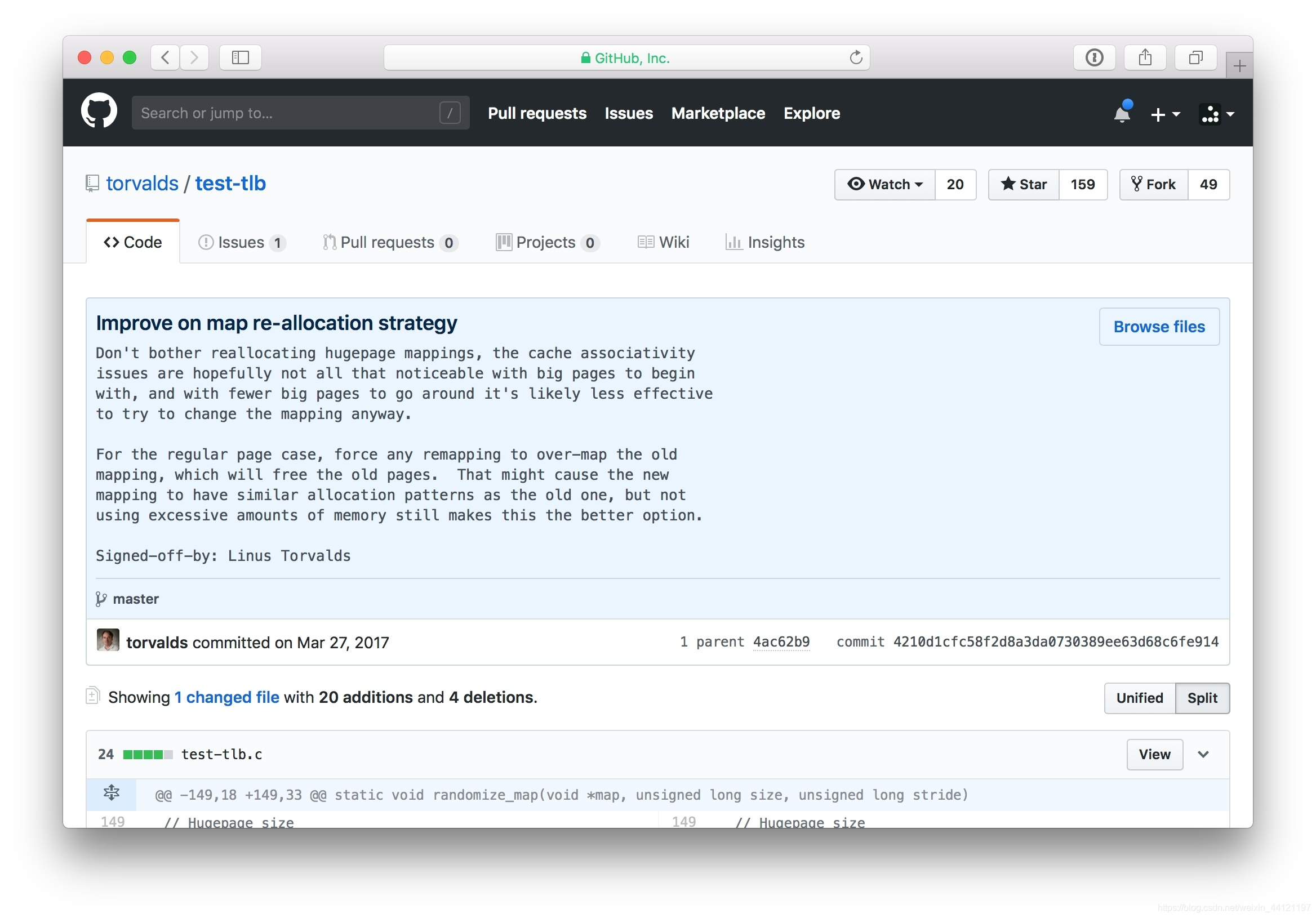
Task: Open parent commit 4ac62b9 link
Action: [781, 641]
